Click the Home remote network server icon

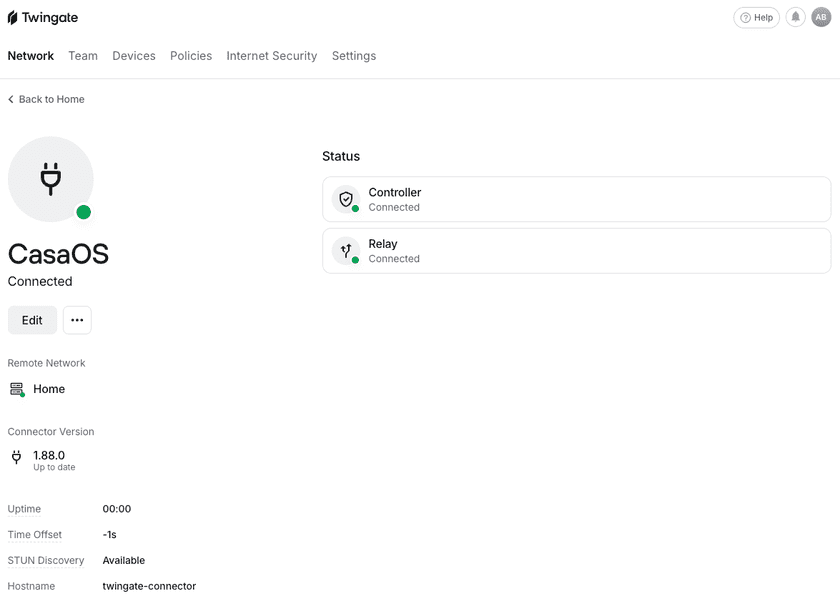[17, 389]
